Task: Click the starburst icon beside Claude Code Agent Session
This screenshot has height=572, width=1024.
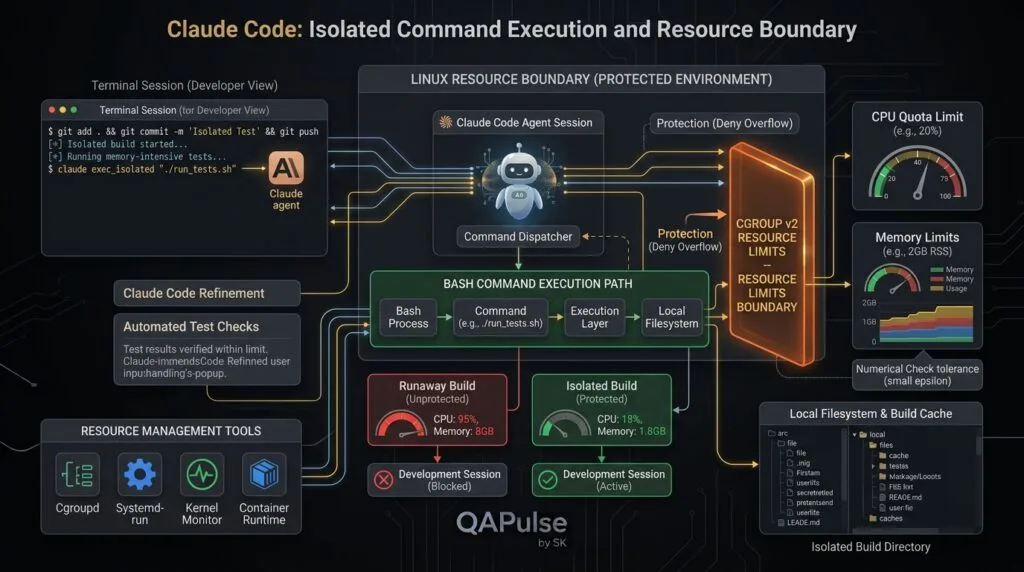Action: pos(445,122)
